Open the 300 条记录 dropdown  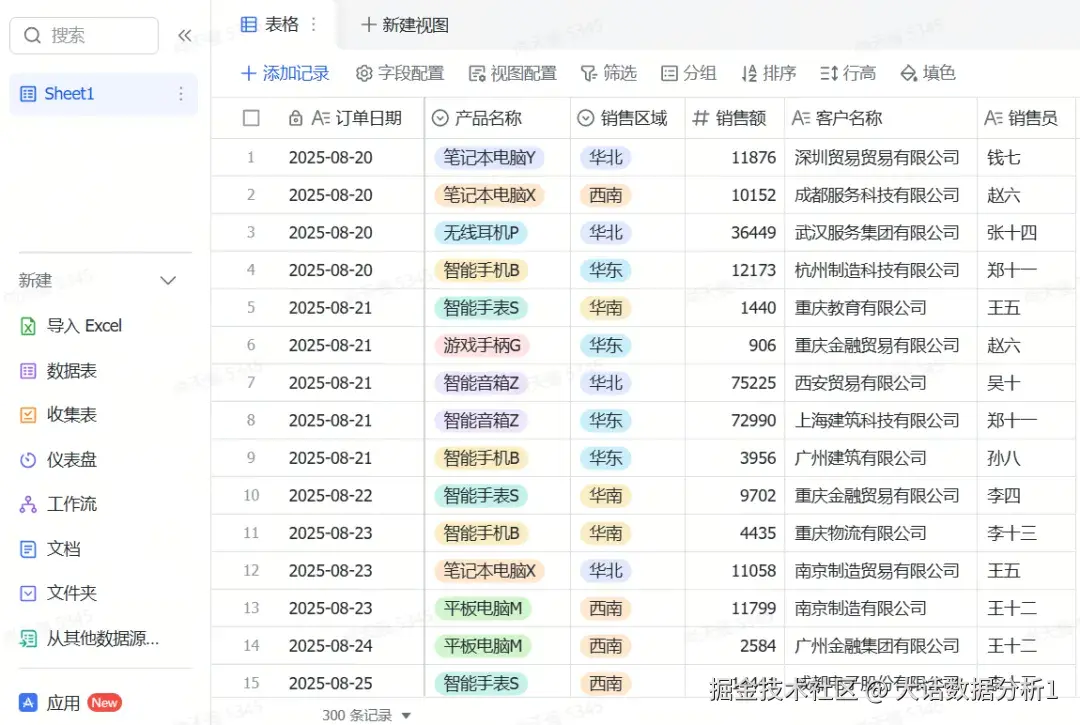click(x=365, y=715)
